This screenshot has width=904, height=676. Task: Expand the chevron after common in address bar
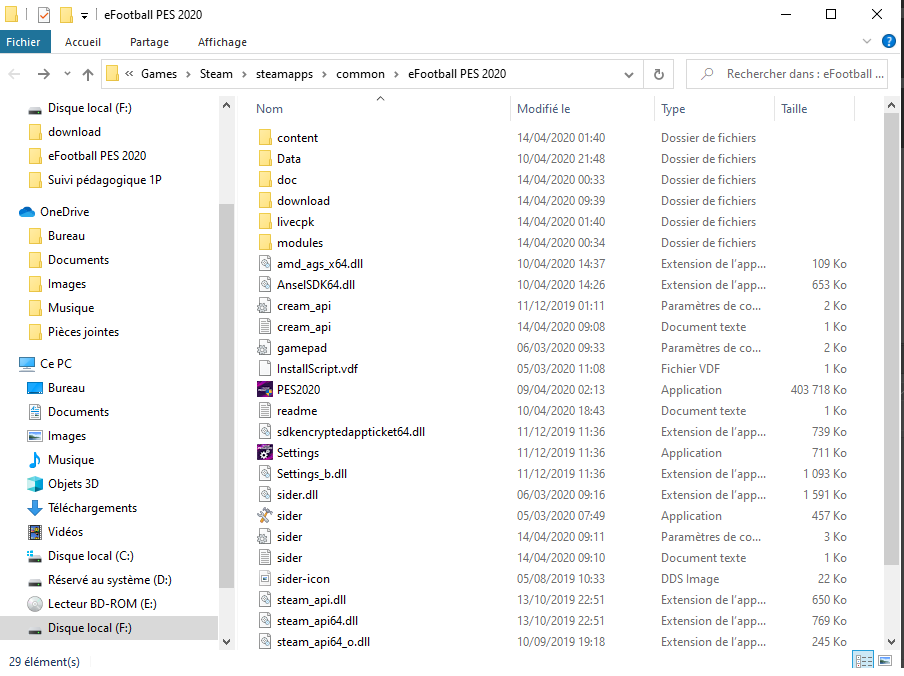(397, 74)
